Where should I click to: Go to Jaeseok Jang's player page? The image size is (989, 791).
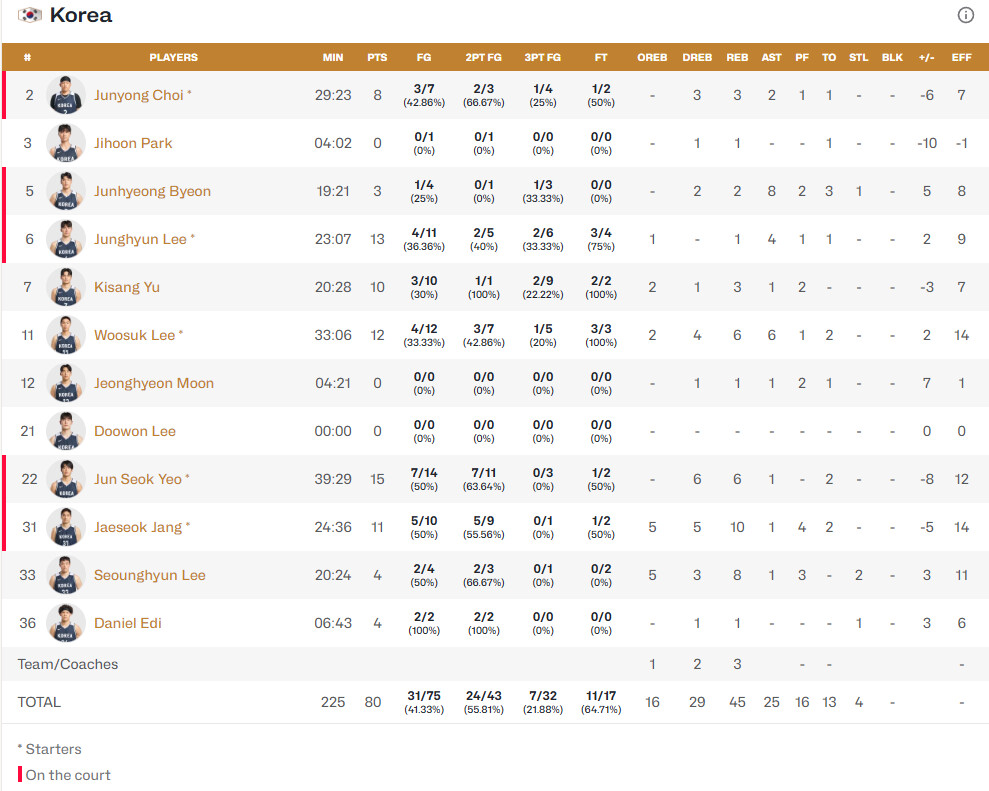coord(138,527)
